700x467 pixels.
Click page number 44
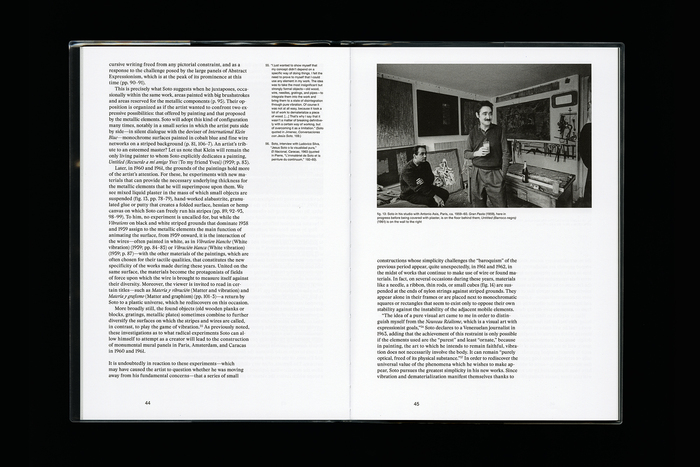pos(148,403)
